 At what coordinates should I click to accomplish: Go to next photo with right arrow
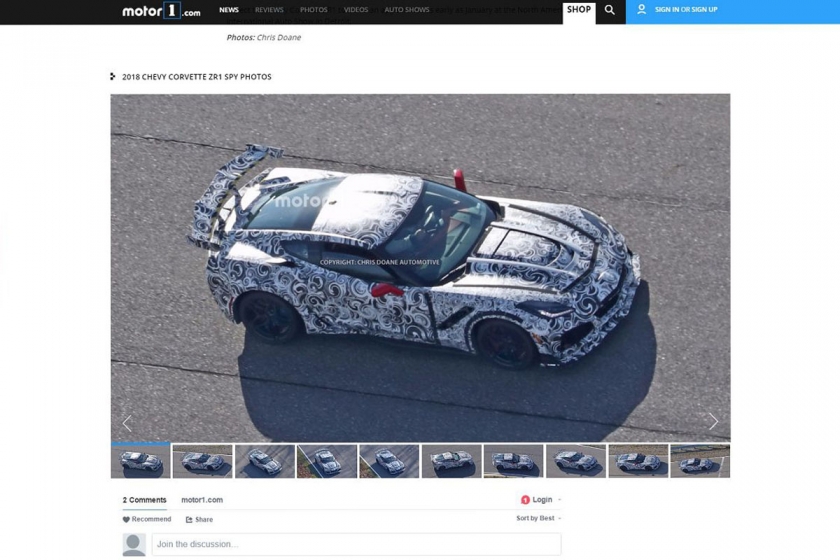pyautogui.click(x=713, y=422)
